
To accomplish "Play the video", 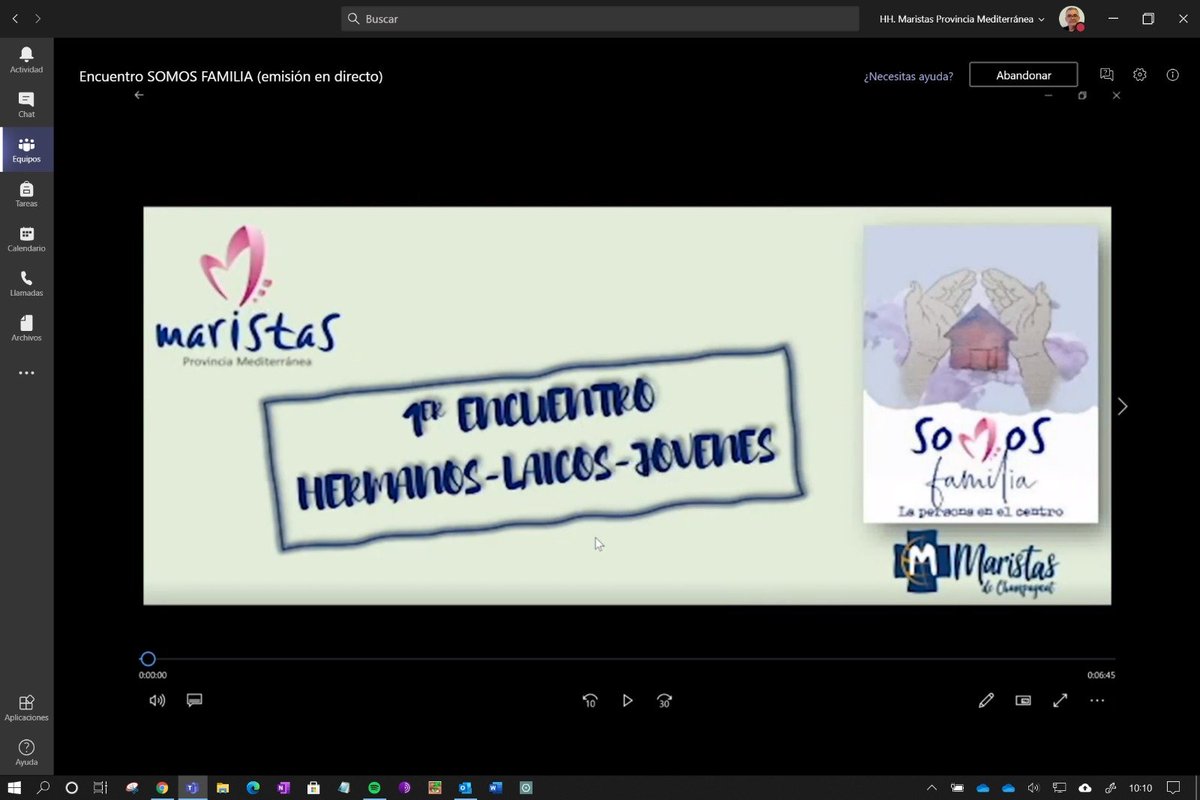I will pos(627,700).
